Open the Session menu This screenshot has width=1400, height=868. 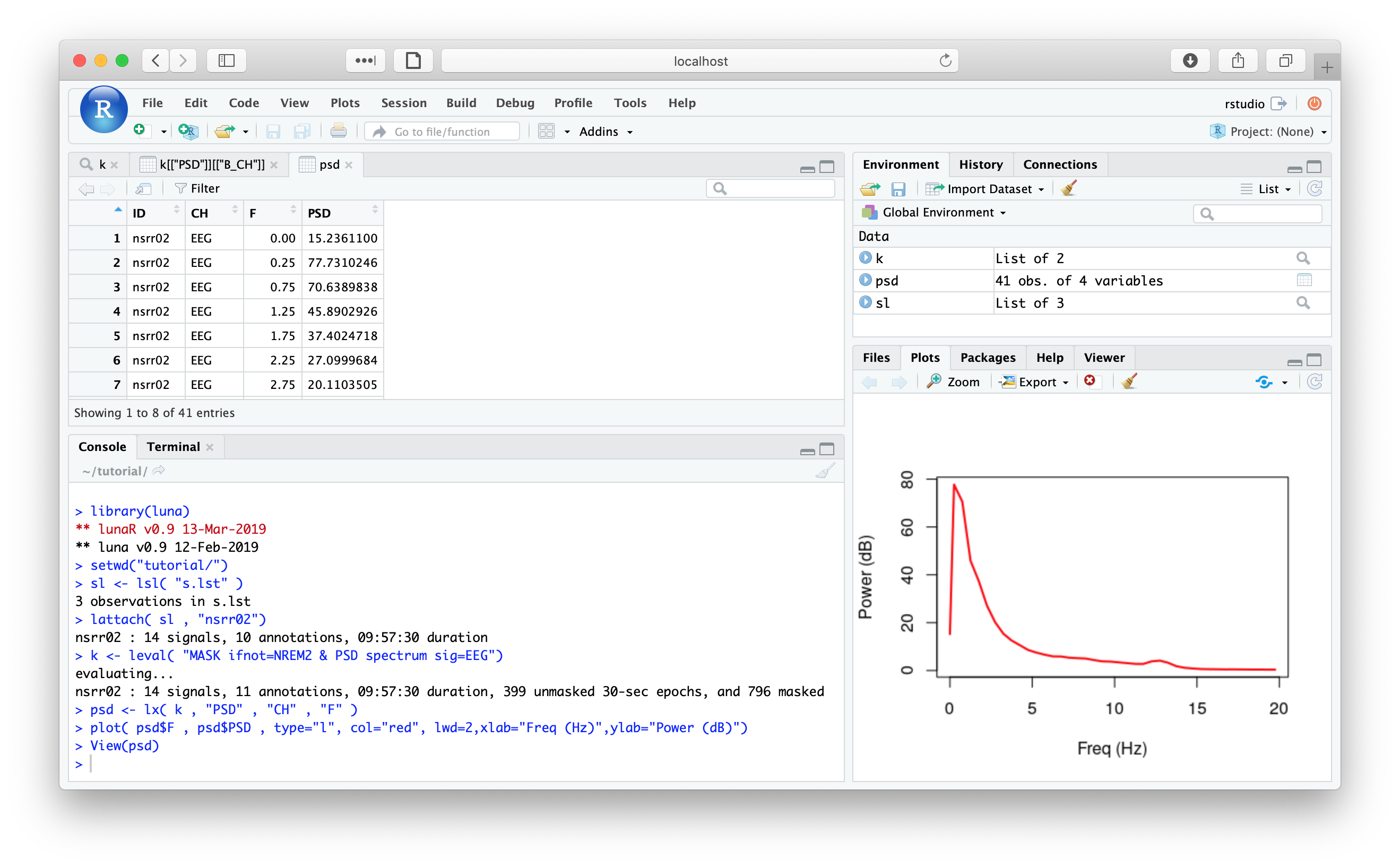404,103
